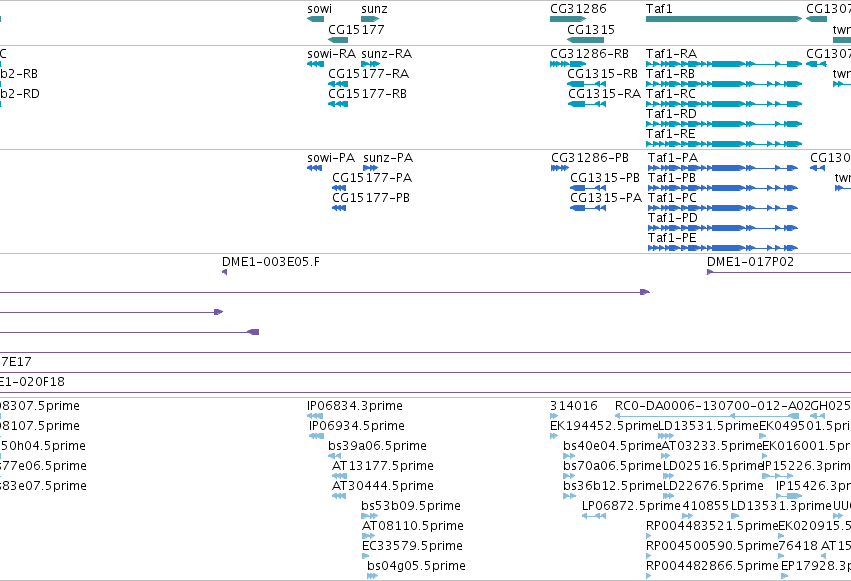Screen dimensions: 851x581
Task: Select EST IP06934.5prime
Action: tap(357, 426)
